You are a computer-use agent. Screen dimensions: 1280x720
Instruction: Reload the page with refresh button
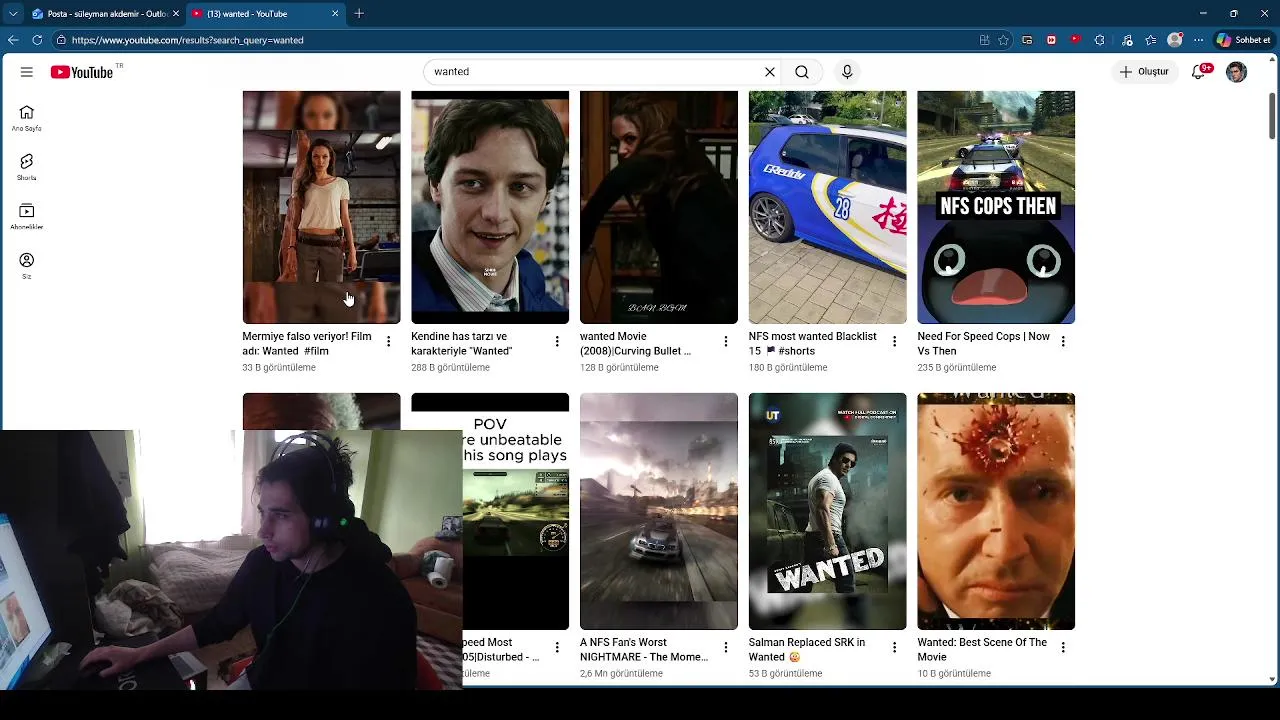coord(37,40)
